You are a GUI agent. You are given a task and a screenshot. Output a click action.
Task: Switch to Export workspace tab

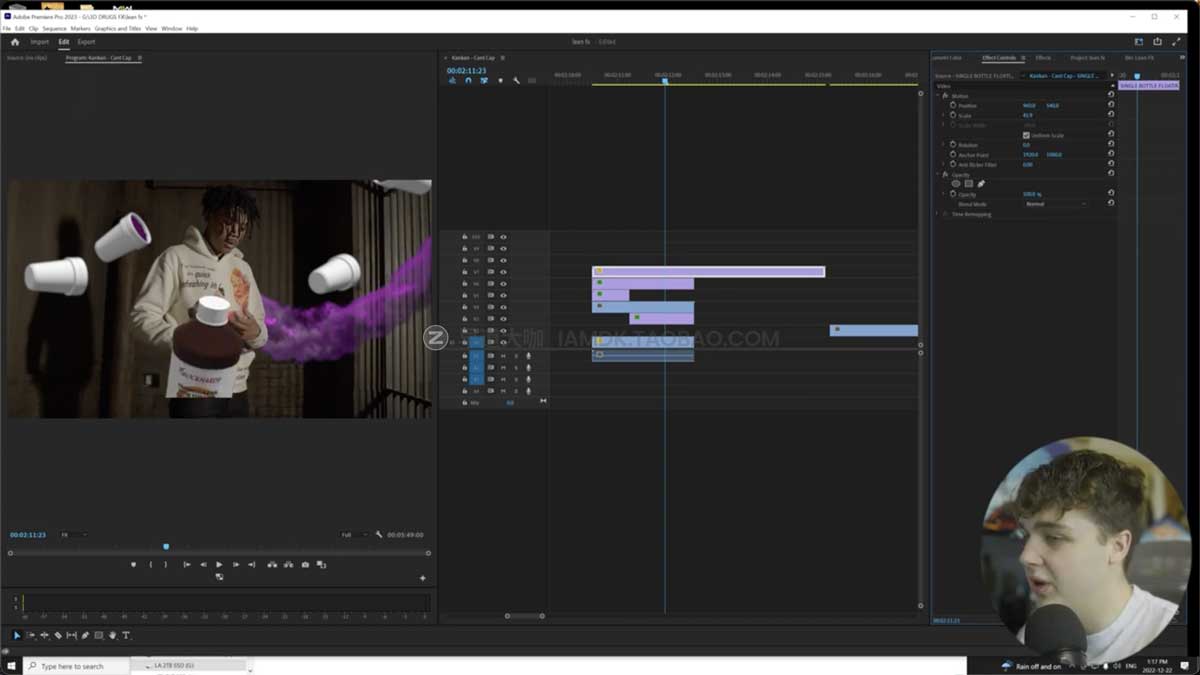pos(86,42)
